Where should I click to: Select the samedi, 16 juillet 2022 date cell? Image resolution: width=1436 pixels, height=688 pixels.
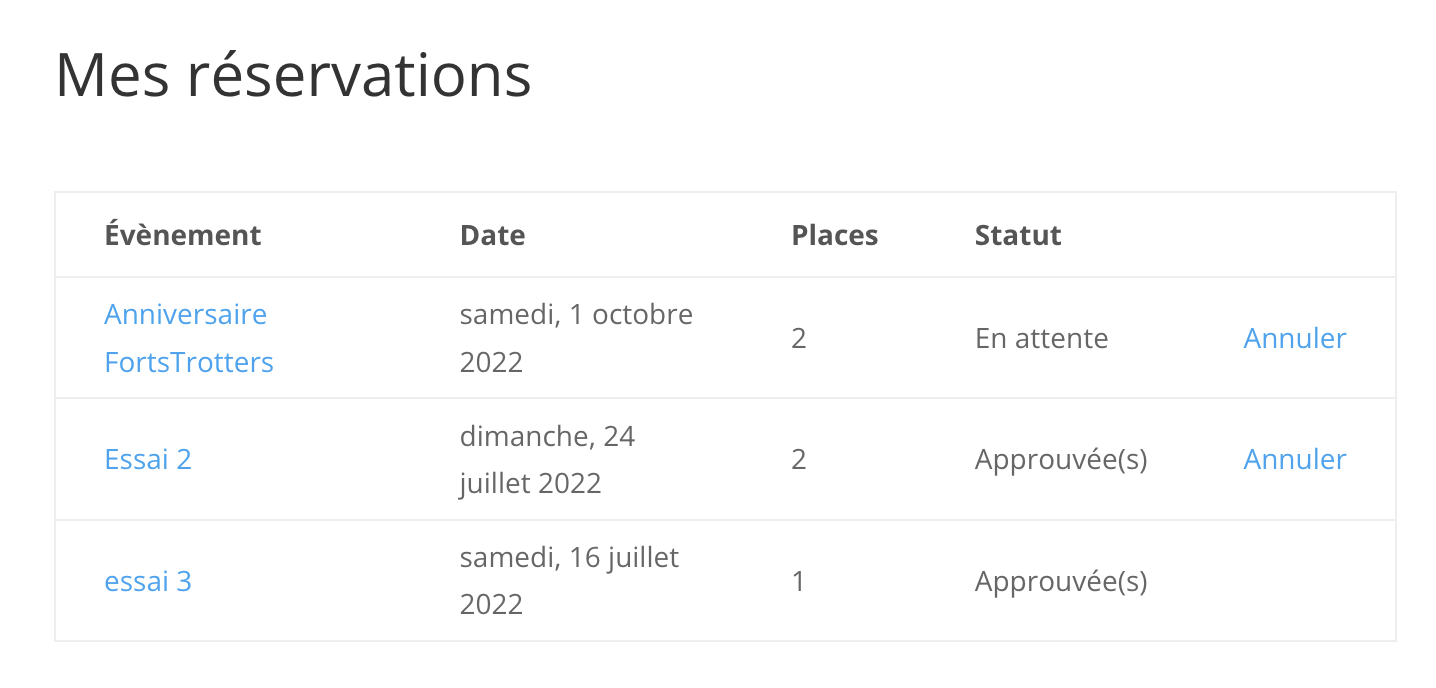pyautogui.click(x=569, y=581)
